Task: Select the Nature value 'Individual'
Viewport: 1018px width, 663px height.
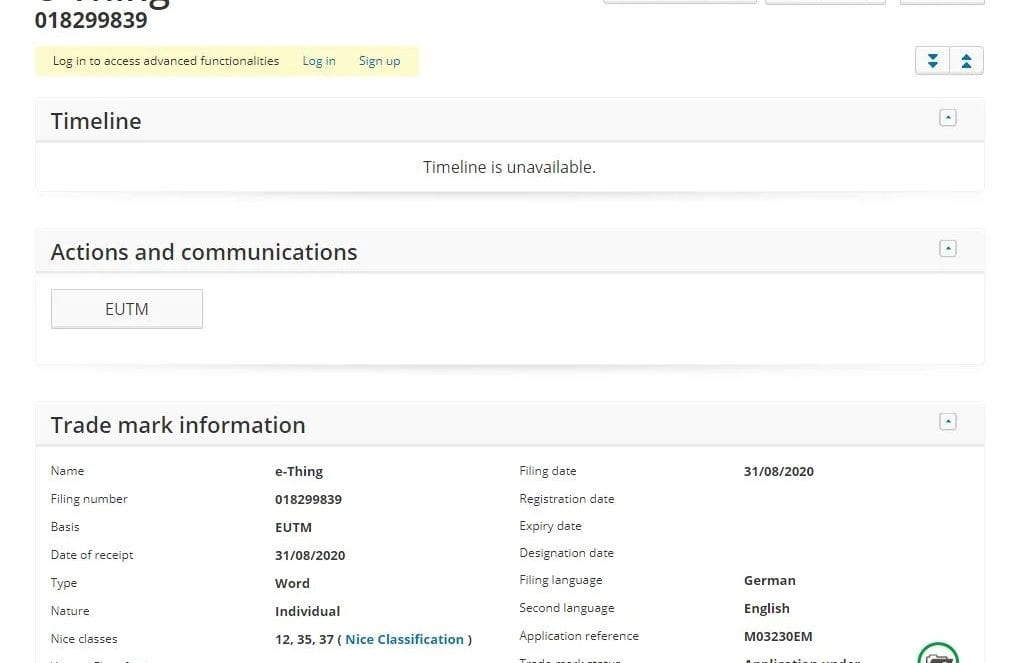Action: (x=308, y=611)
